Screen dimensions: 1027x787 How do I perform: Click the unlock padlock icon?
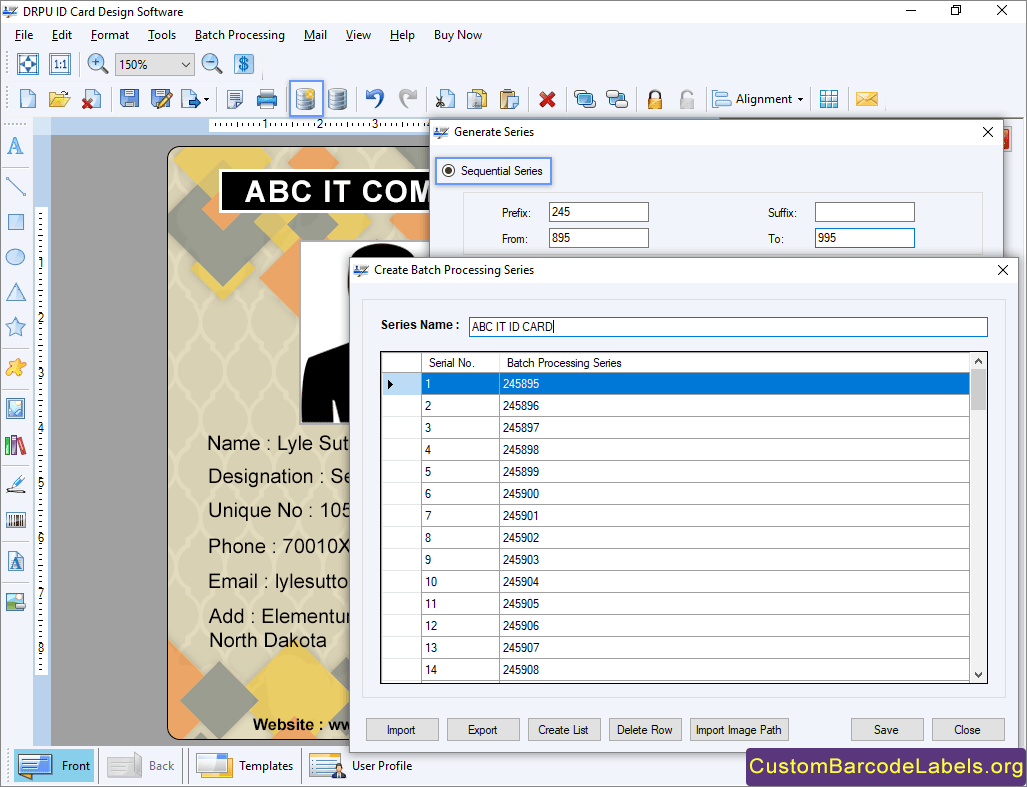click(686, 99)
